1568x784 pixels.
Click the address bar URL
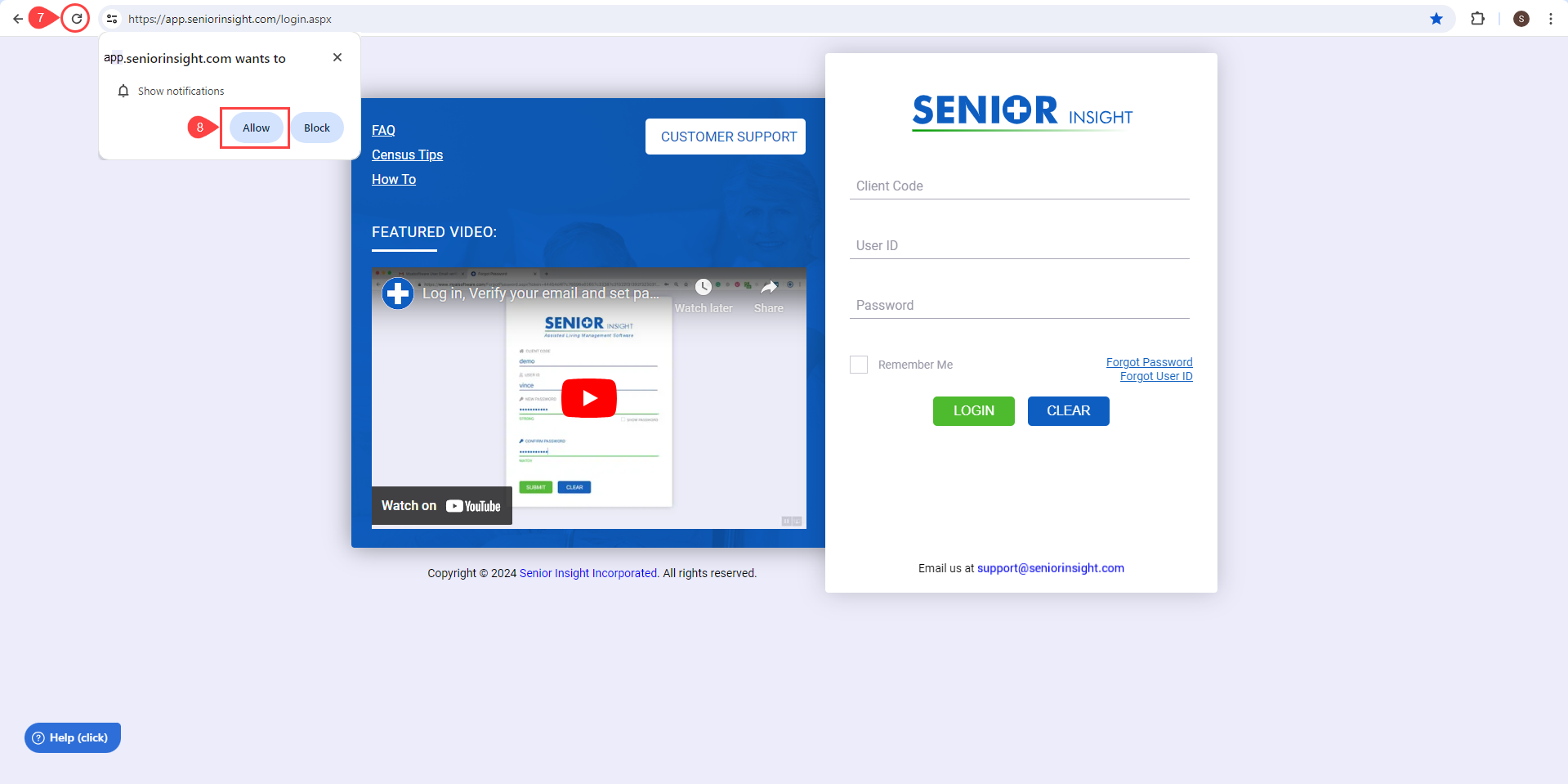point(230,19)
